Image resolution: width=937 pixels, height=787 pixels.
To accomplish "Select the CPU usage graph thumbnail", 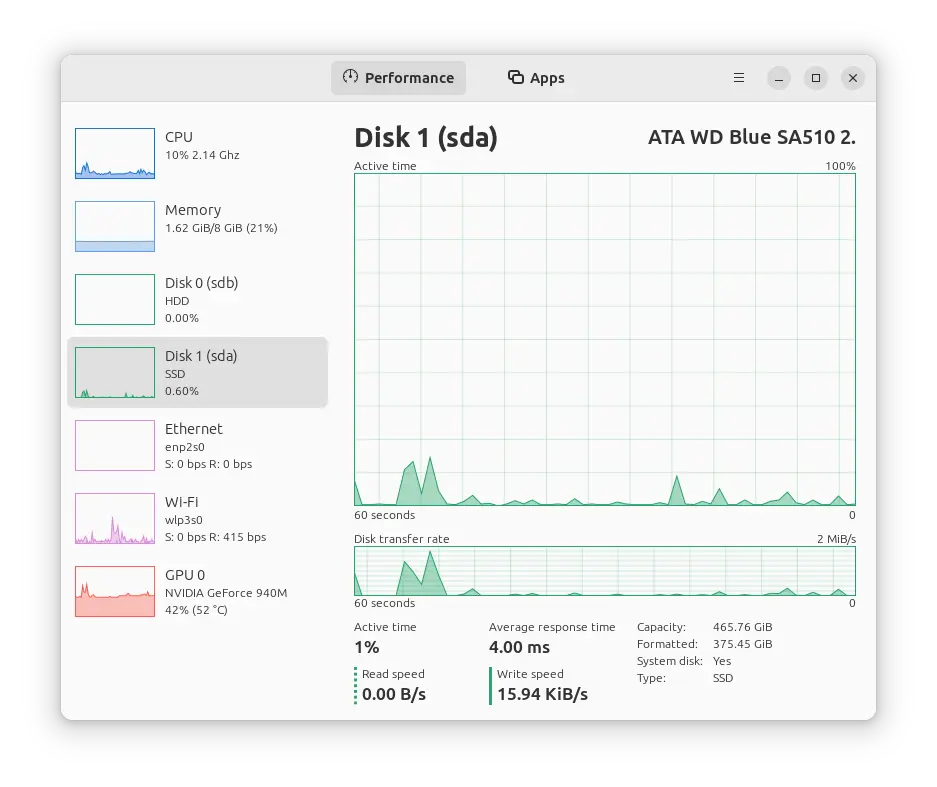I will coord(115,153).
